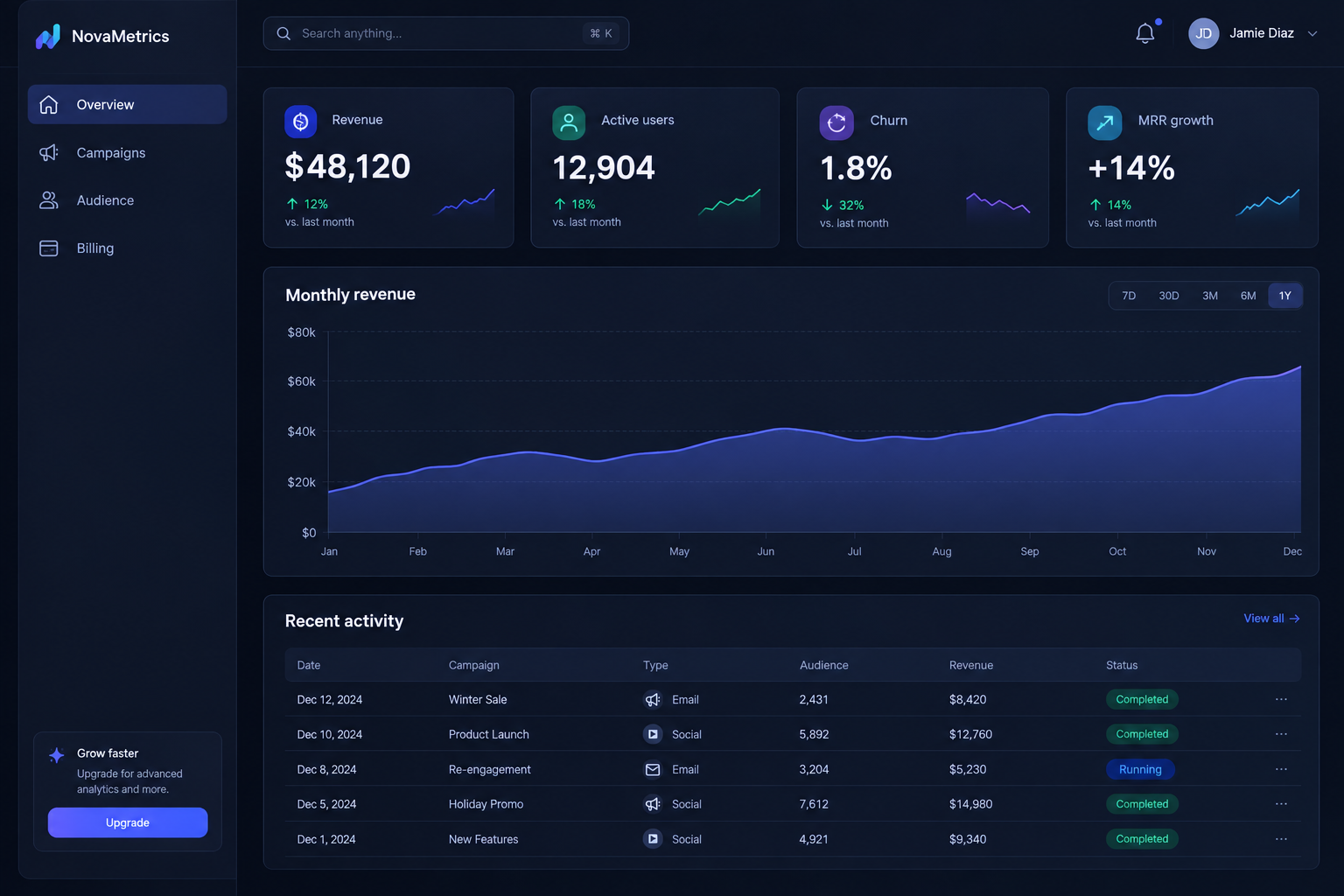Open the Overview sidebar item

pos(127,104)
